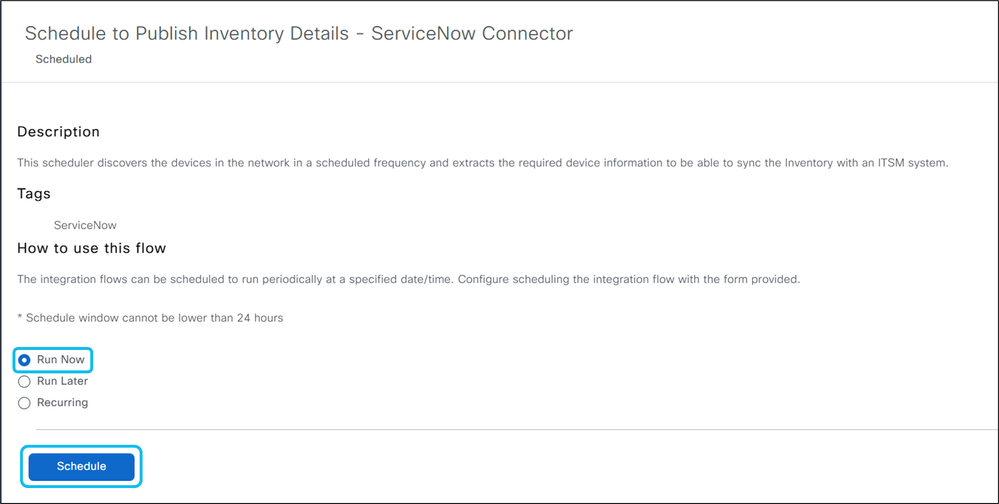
Task: Click the Description section heading
Action: (x=58, y=132)
